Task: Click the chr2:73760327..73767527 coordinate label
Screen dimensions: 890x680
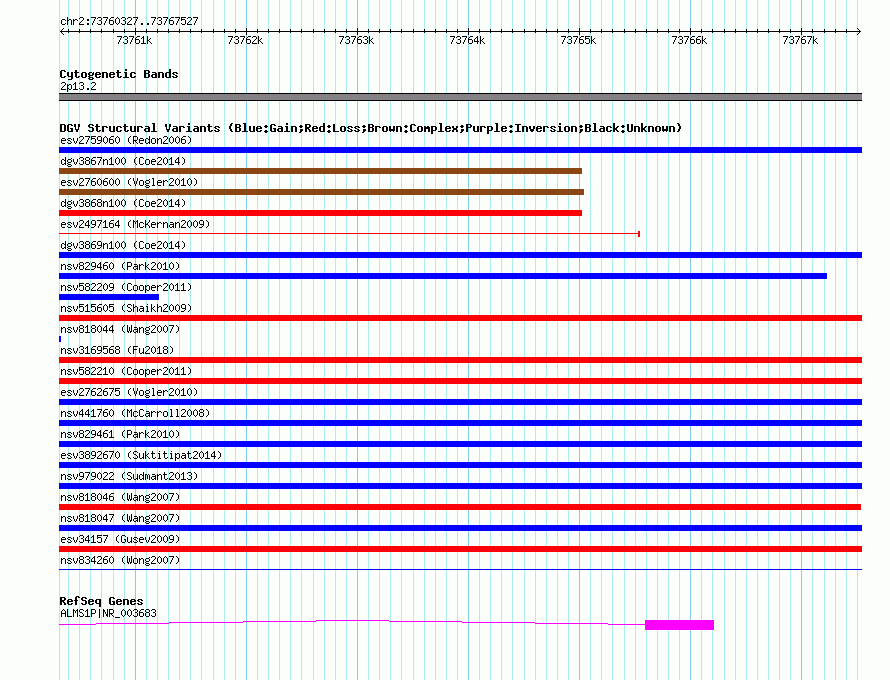Action: click(x=129, y=21)
